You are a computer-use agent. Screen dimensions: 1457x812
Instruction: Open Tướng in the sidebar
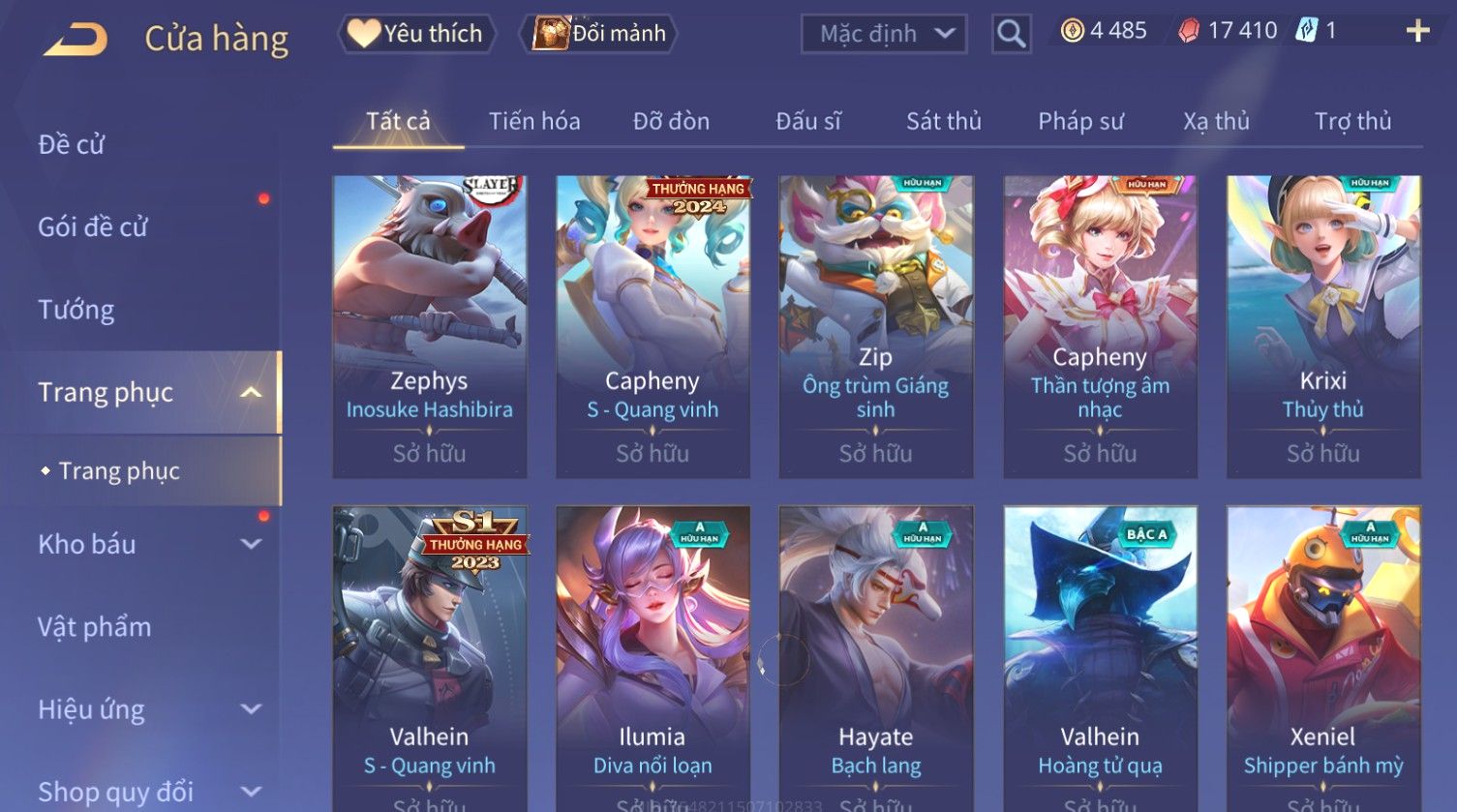click(x=76, y=310)
